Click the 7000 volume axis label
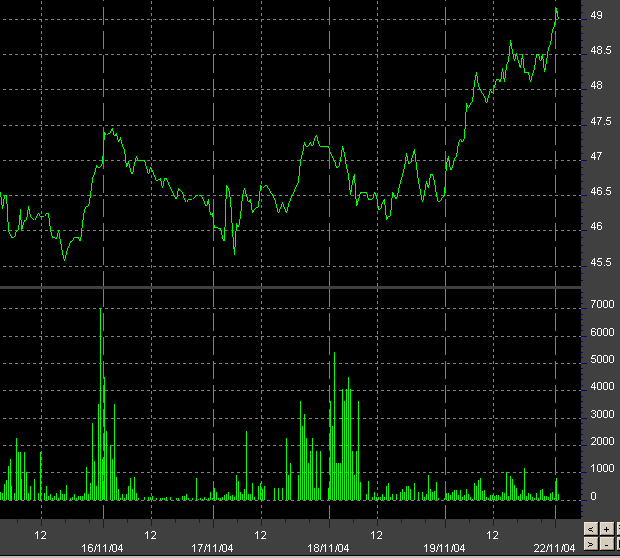This screenshot has height=558, width=620. [x=602, y=304]
